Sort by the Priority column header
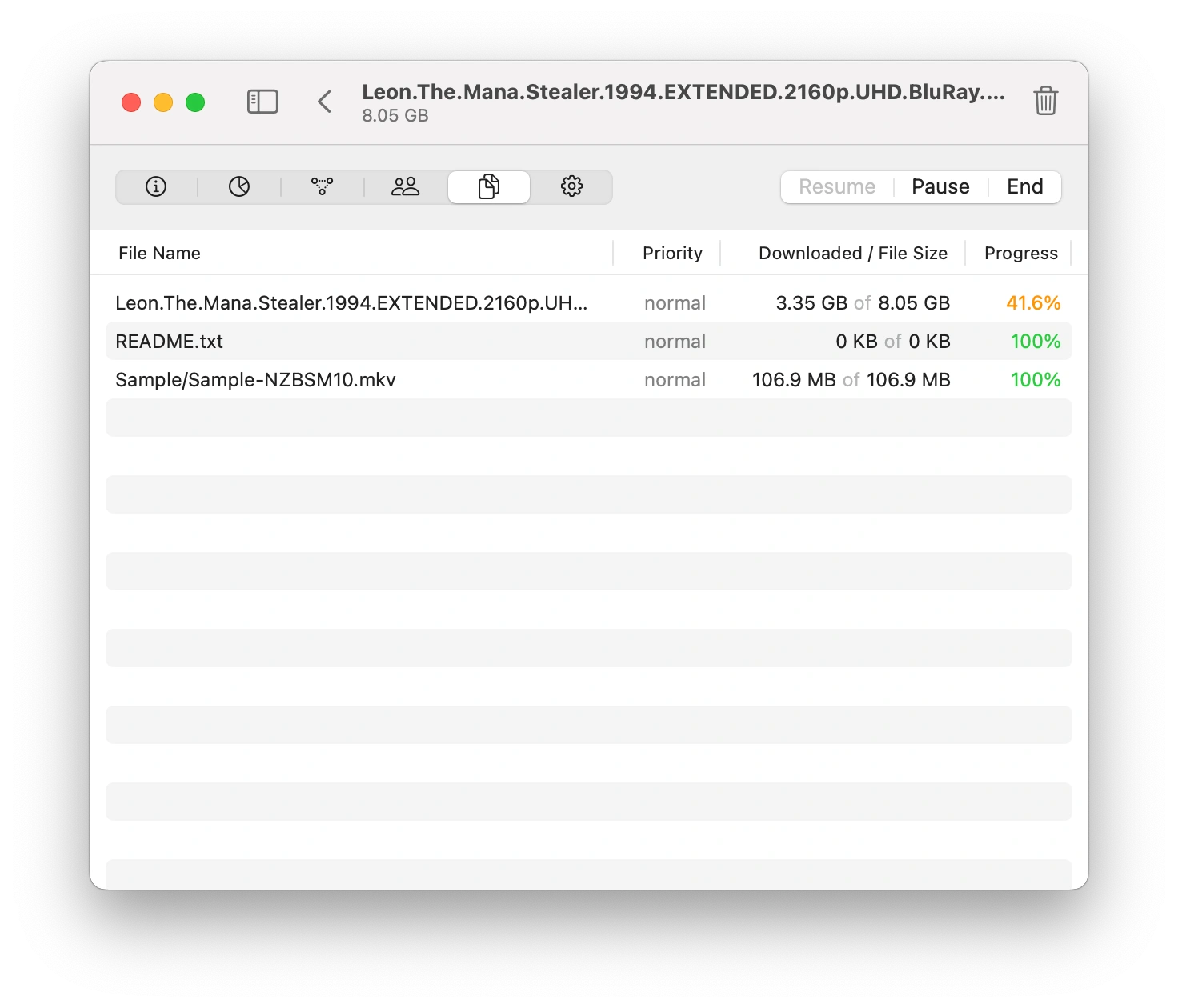Viewport: 1178px width, 1008px height. pyautogui.click(x=672, y=254)
